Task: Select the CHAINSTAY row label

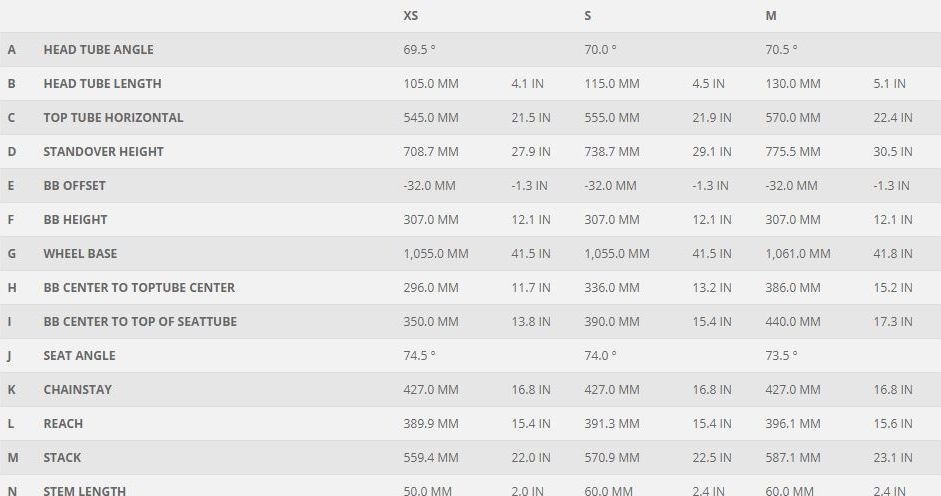Action: point(77,390)
